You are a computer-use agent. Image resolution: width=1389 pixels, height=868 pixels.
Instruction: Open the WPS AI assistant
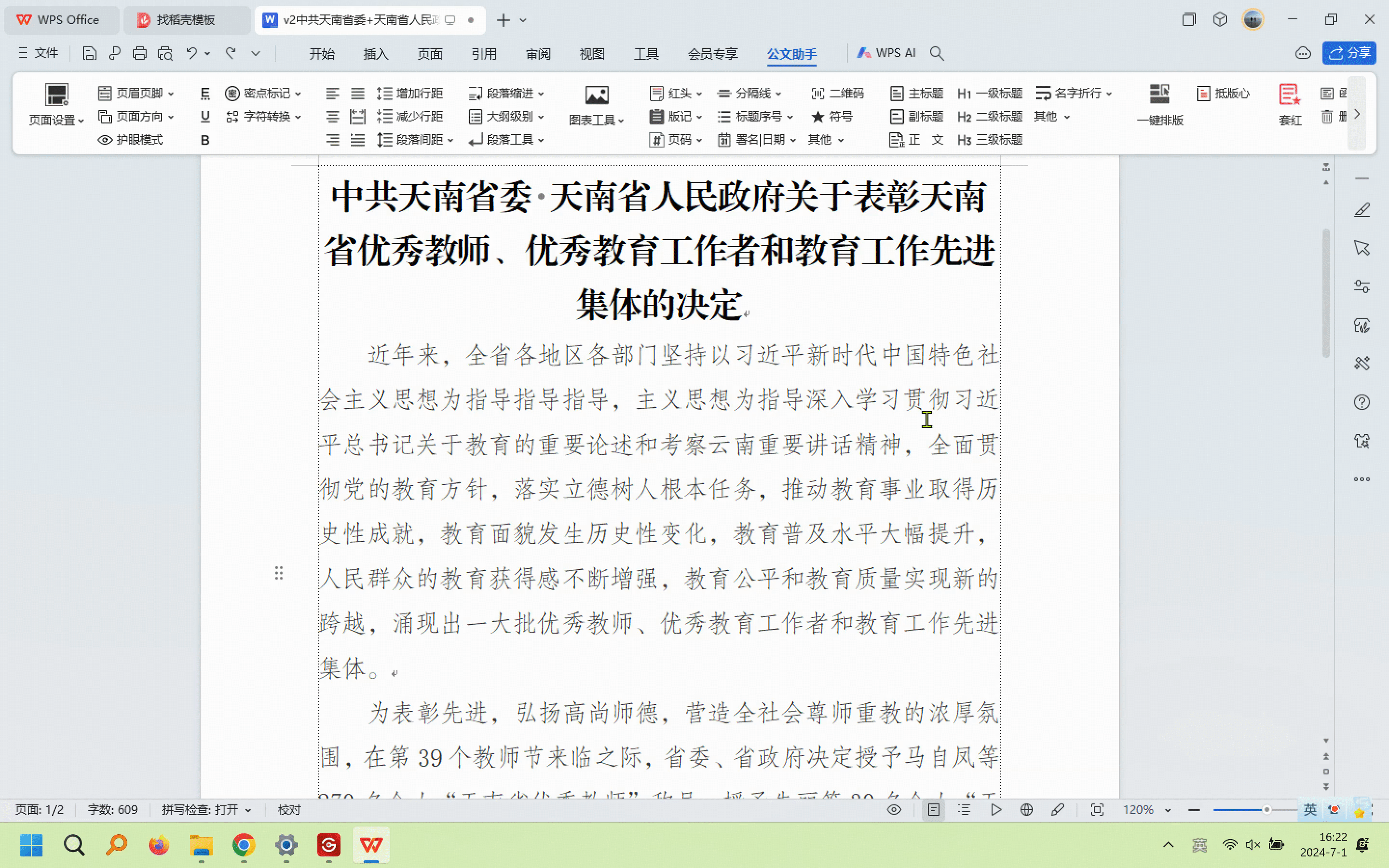[x=887, y=53]
